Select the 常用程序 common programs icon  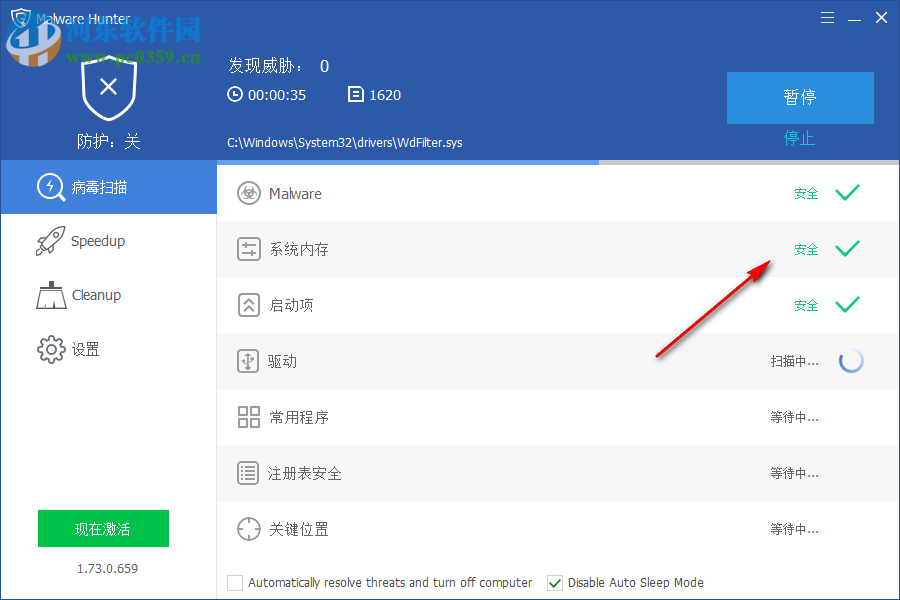[248, 417]
